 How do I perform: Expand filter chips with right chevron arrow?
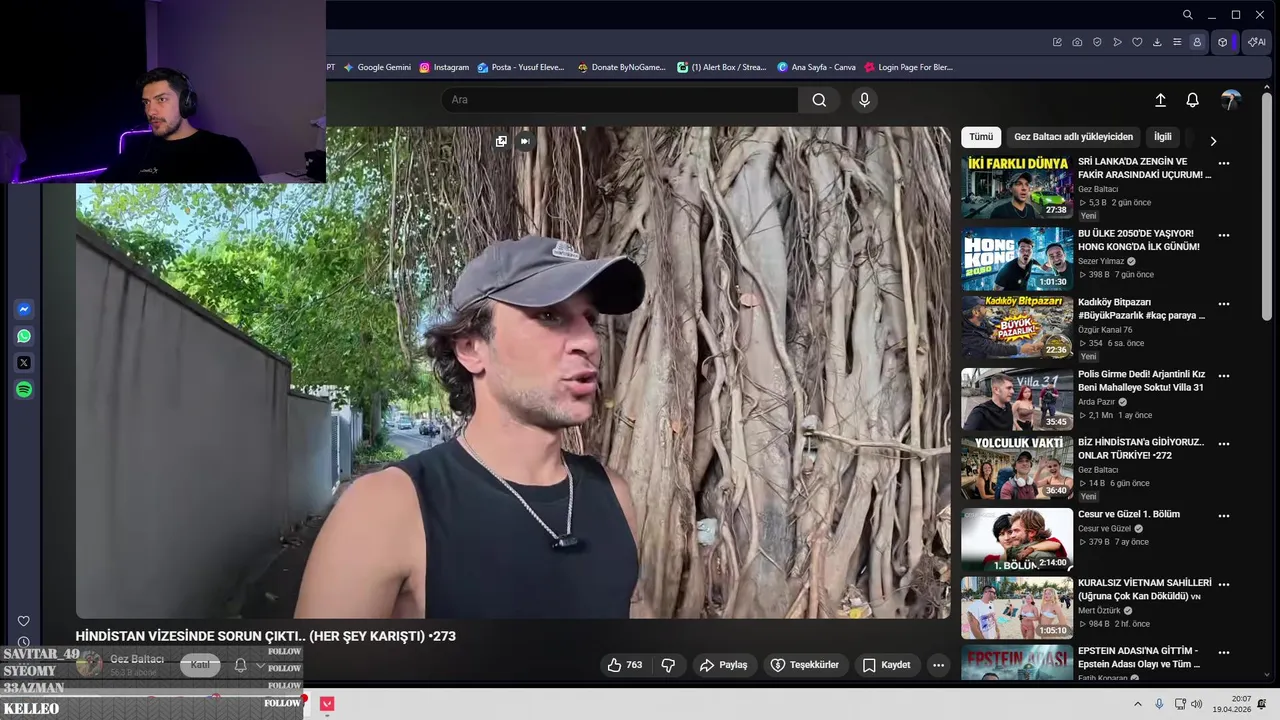(x=1213, y=141)
